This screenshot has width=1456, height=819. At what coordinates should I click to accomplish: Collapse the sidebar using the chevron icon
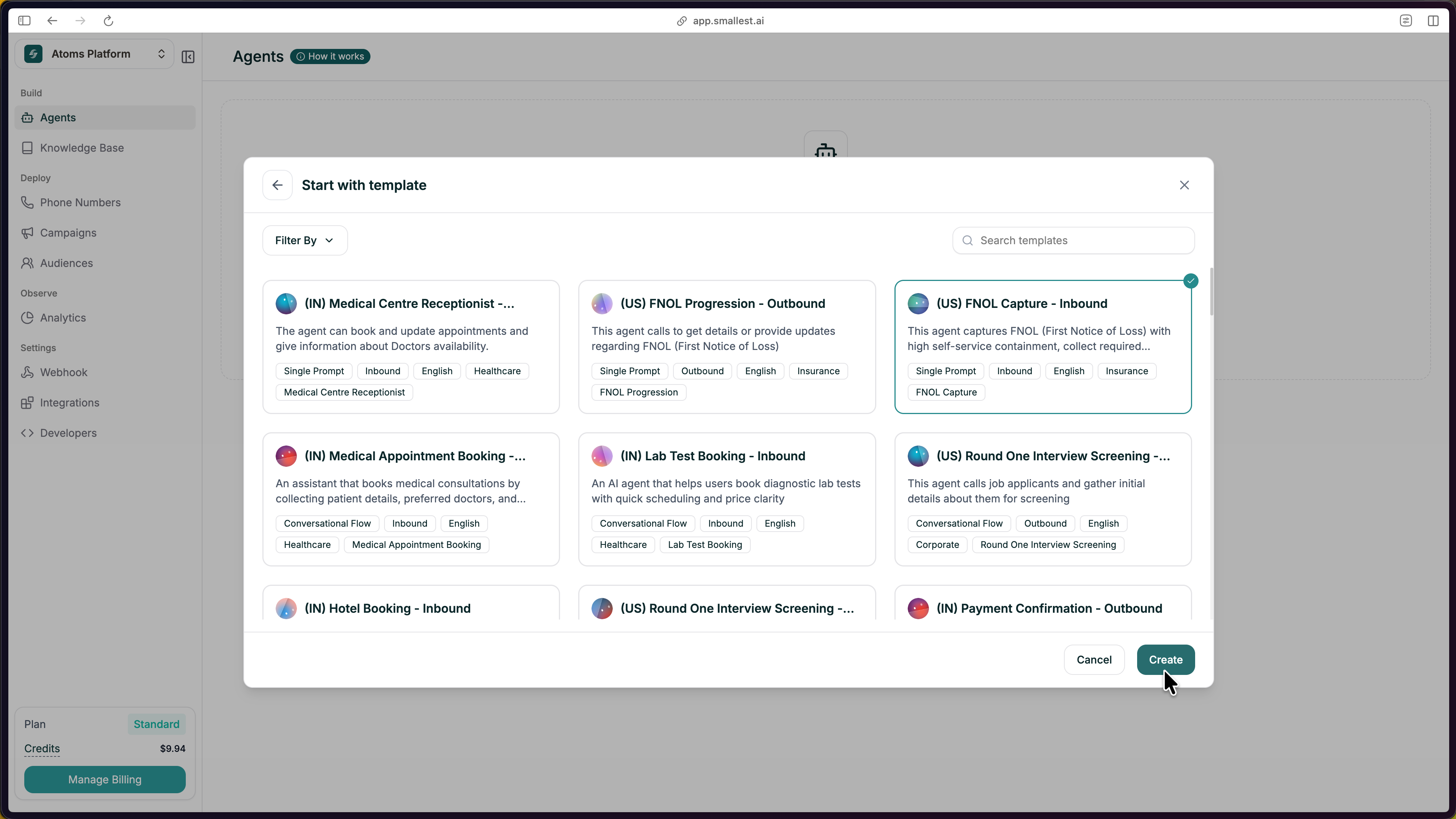[188, 56]
